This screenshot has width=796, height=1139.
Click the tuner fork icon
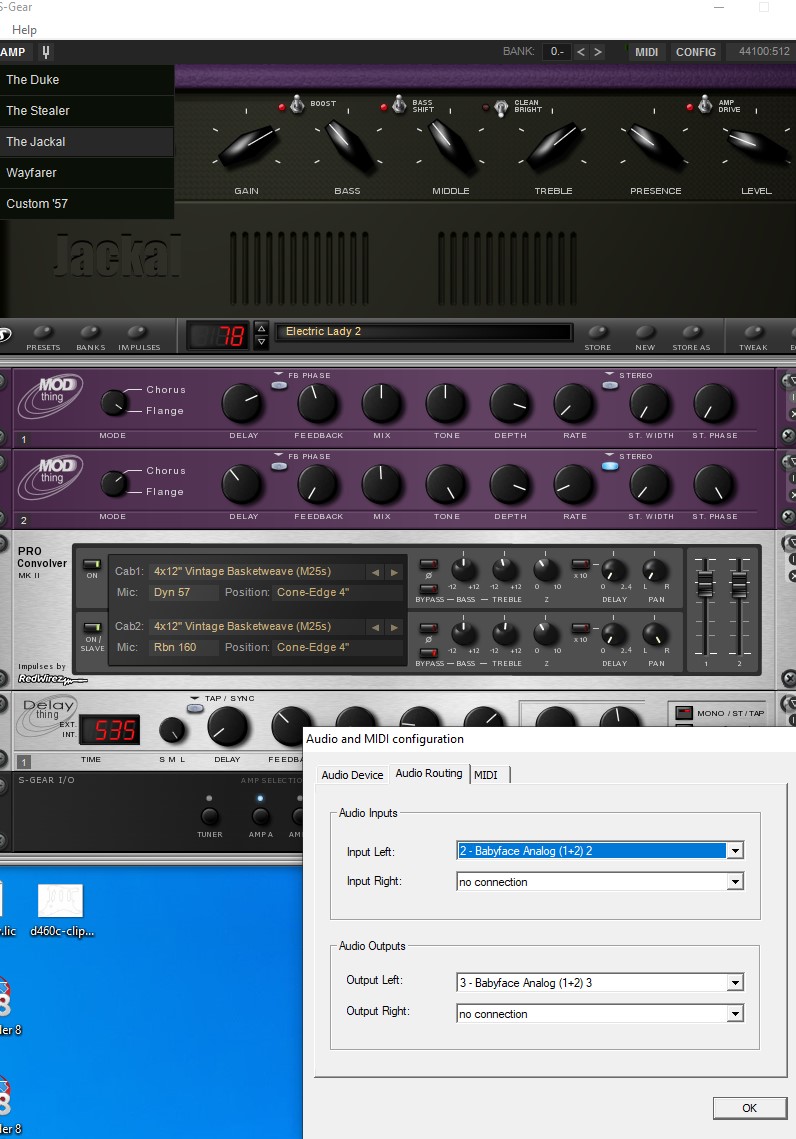[x=45, y=52]
